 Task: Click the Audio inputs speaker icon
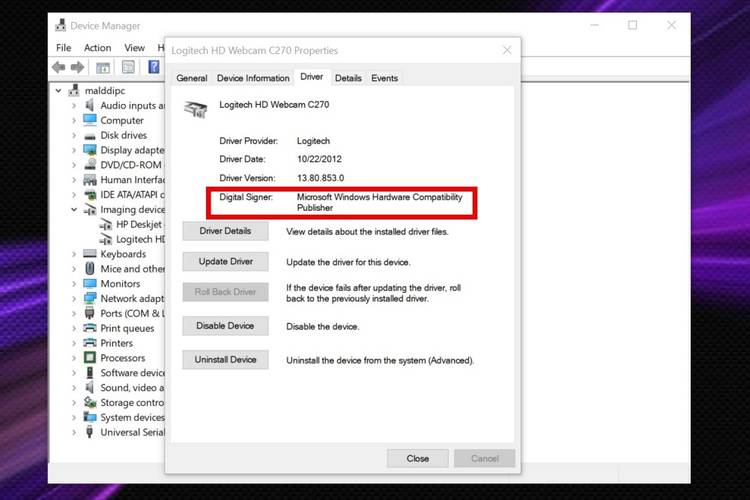pos(89,105)
